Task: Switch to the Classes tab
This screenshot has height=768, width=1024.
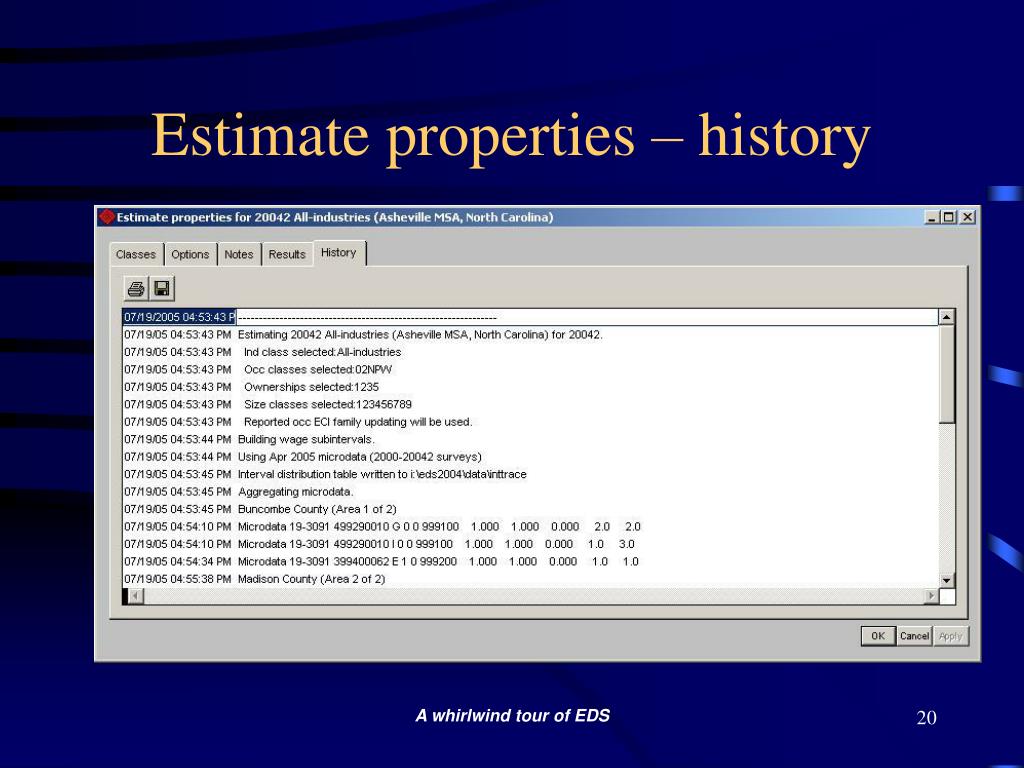Action: tap(136, 254)
